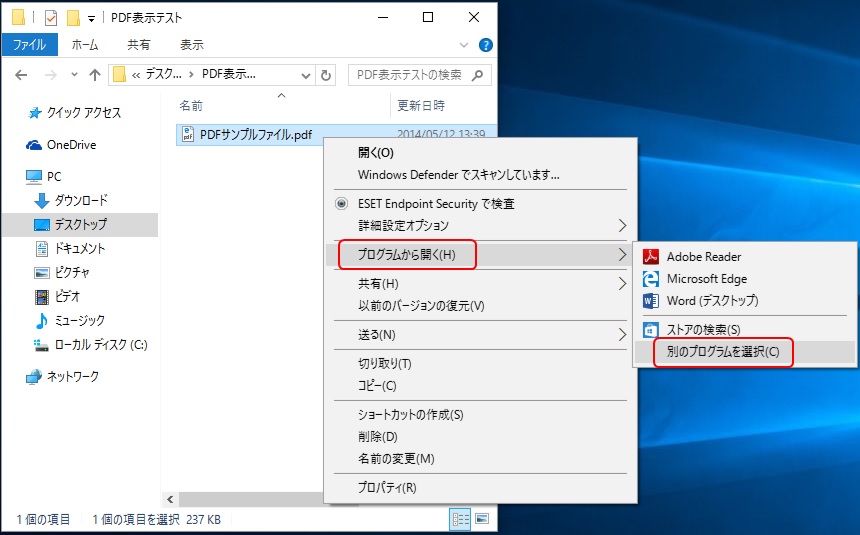
Task: Select ESET Endpoint Security で検査 option
Action: [x=436, y=204]
